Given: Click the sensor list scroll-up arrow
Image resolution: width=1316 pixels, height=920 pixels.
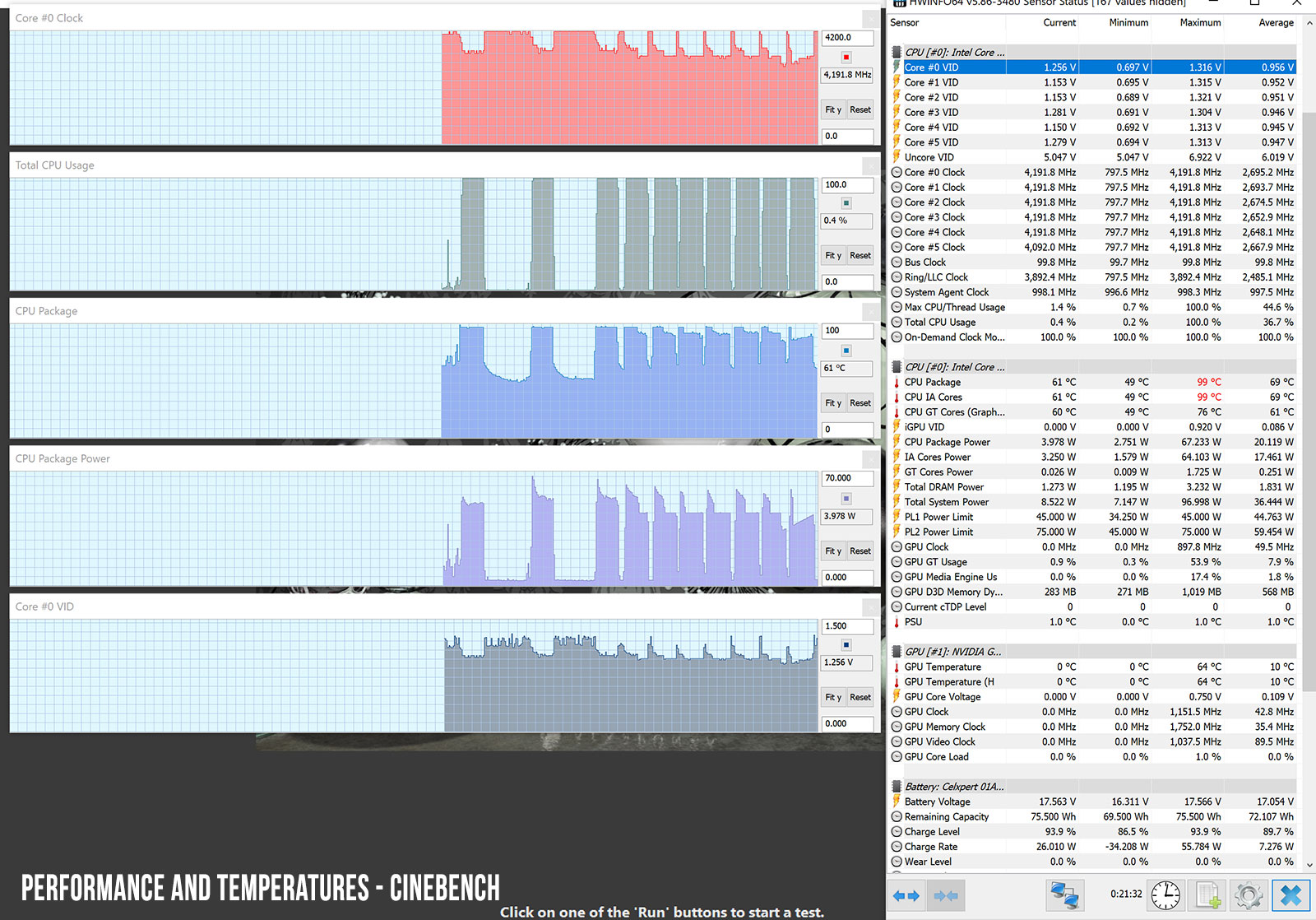Looking at the screenshot, I should [x=1308, y=23].
